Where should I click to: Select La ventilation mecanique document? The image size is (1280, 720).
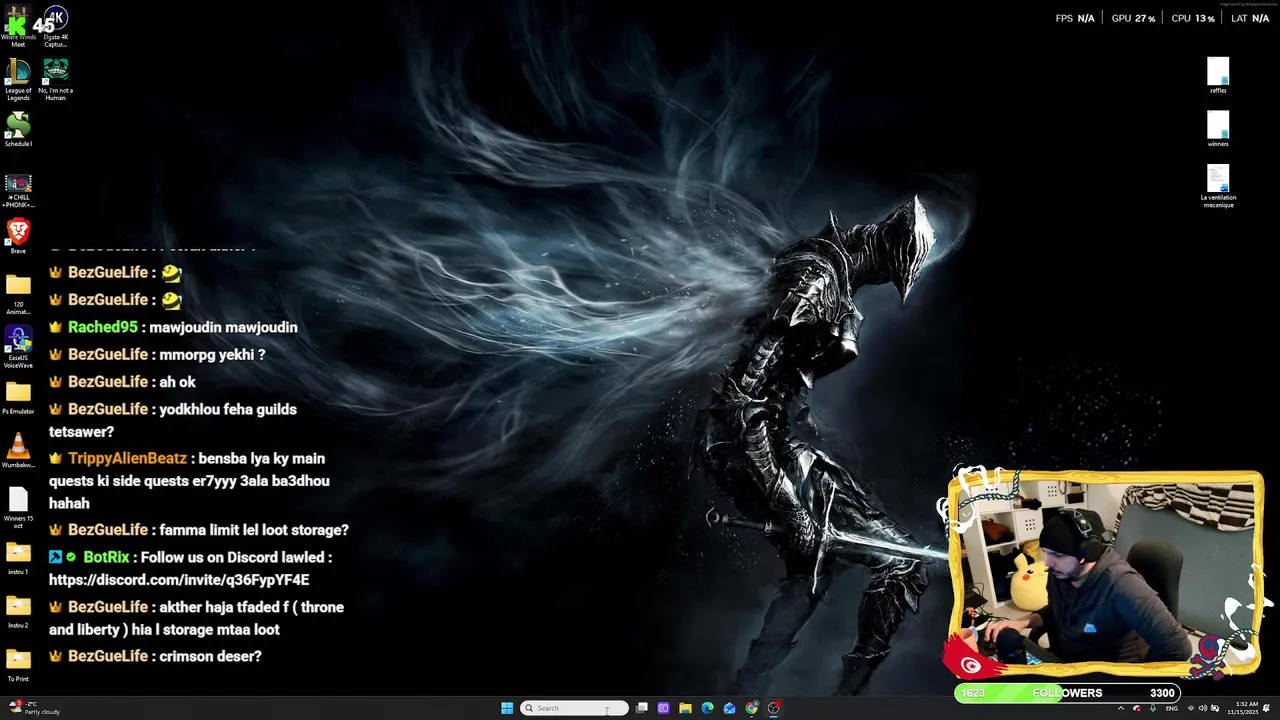point(1218,186)
